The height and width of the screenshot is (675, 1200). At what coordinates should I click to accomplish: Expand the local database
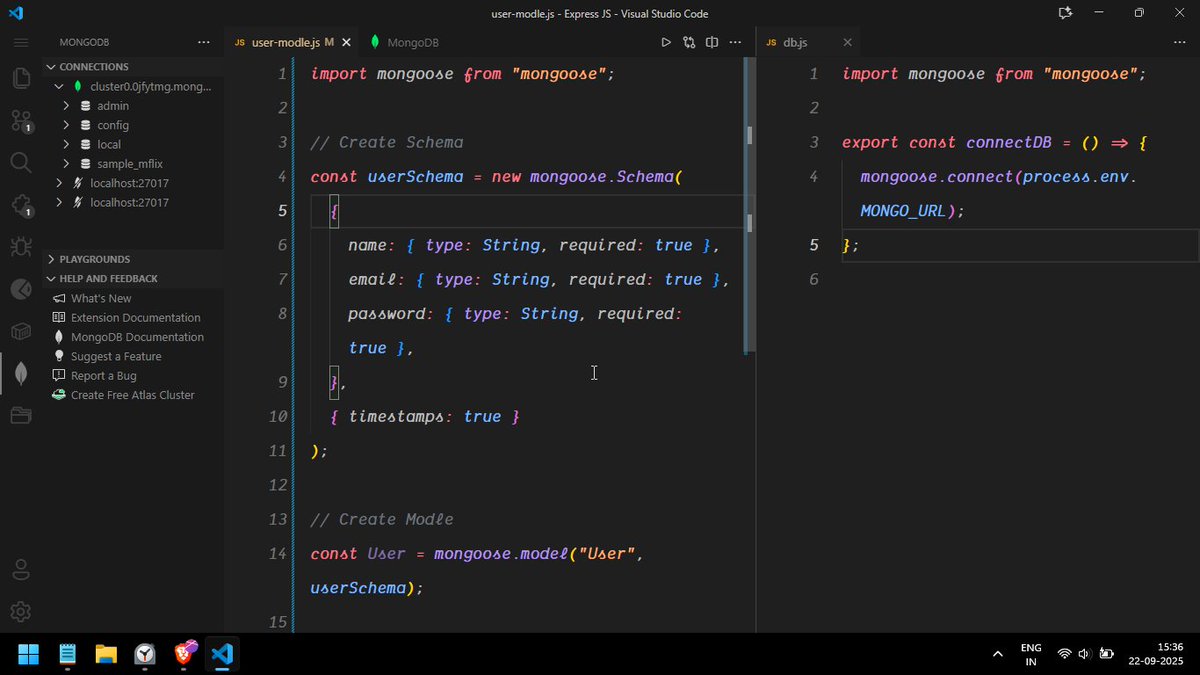(66, 144)
